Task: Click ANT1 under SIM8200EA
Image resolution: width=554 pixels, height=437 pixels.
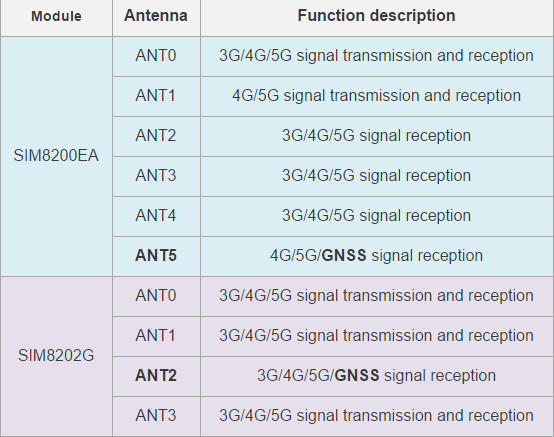Action: coord(156,96)
